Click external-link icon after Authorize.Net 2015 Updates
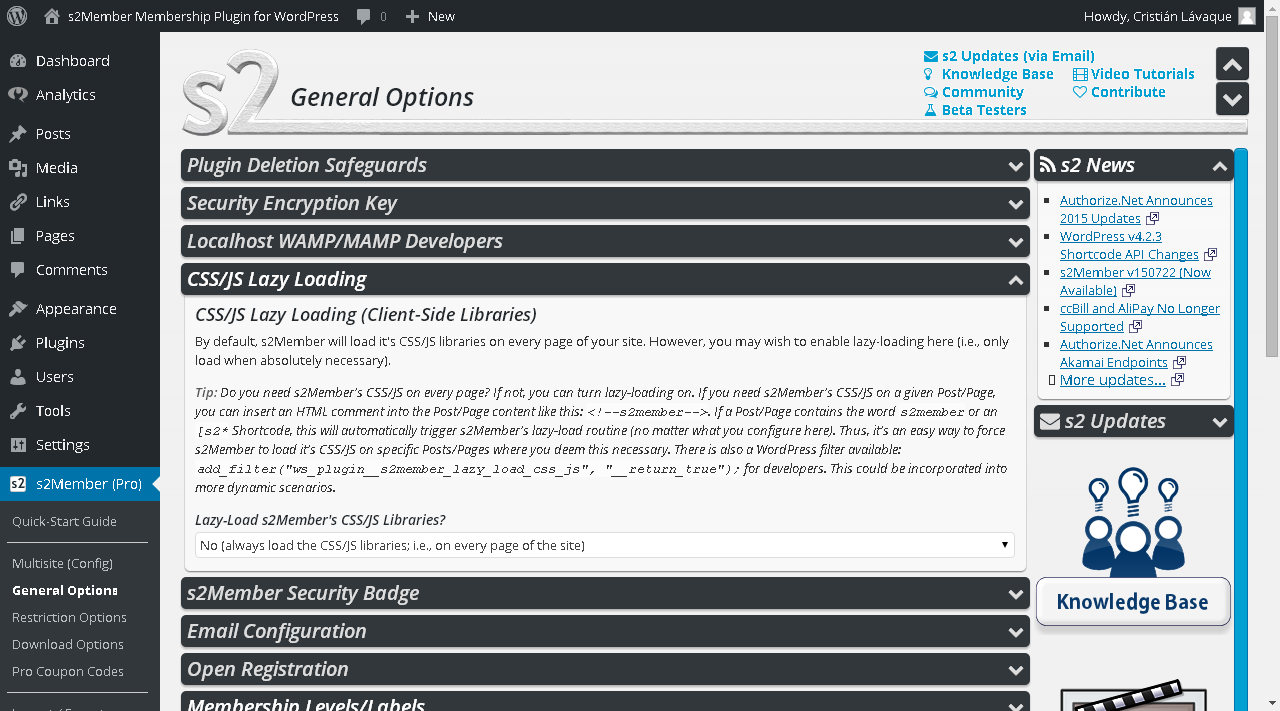 (x=1152, y=218)
